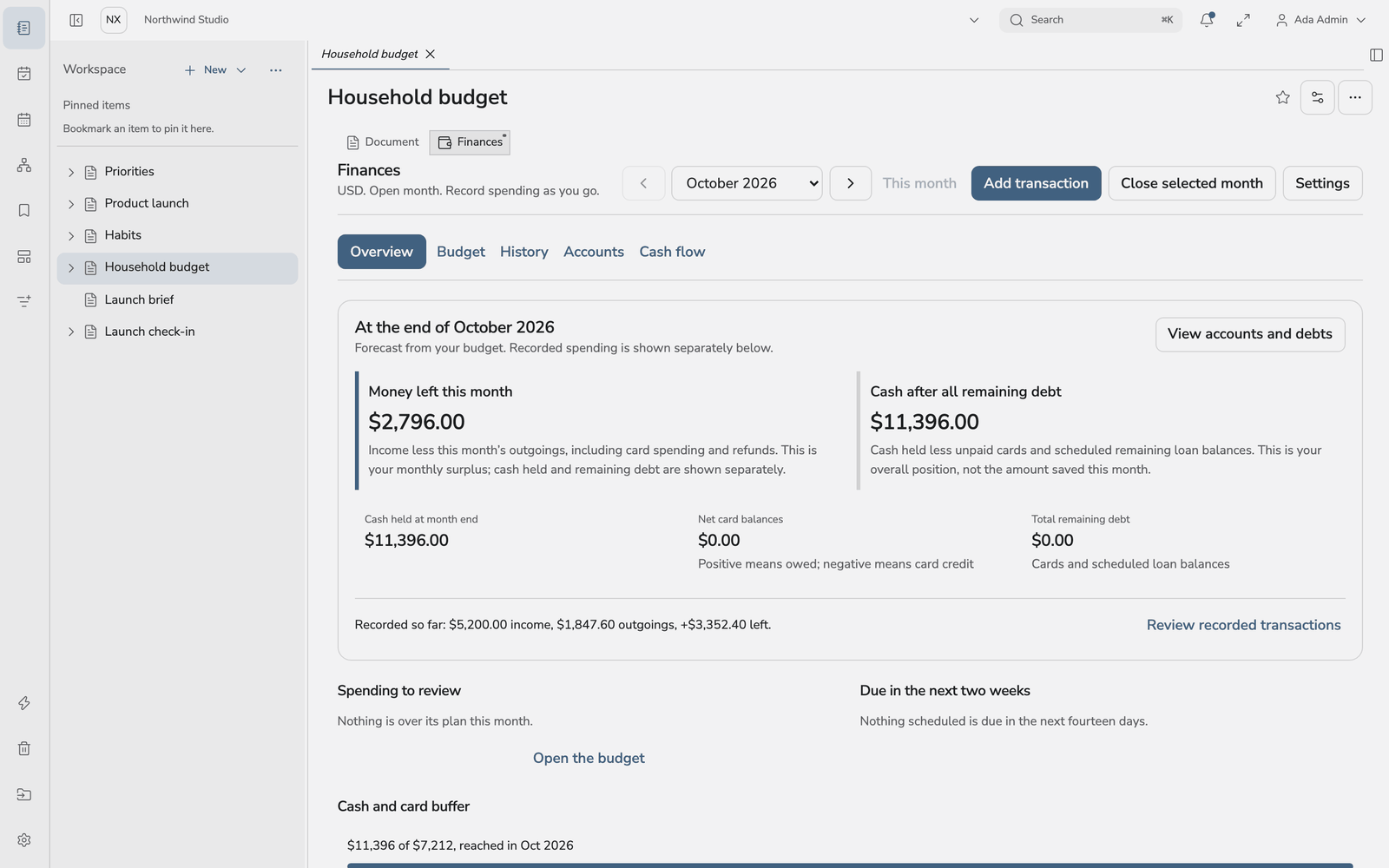Open the bookmarks icon in left rail
The image size is (1389, 868).
tap(24, 210)
